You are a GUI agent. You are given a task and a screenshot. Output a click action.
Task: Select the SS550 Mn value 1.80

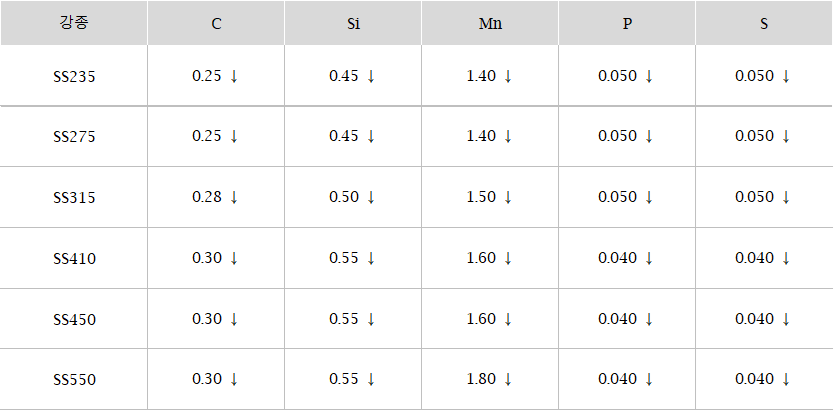click(481, 379)
